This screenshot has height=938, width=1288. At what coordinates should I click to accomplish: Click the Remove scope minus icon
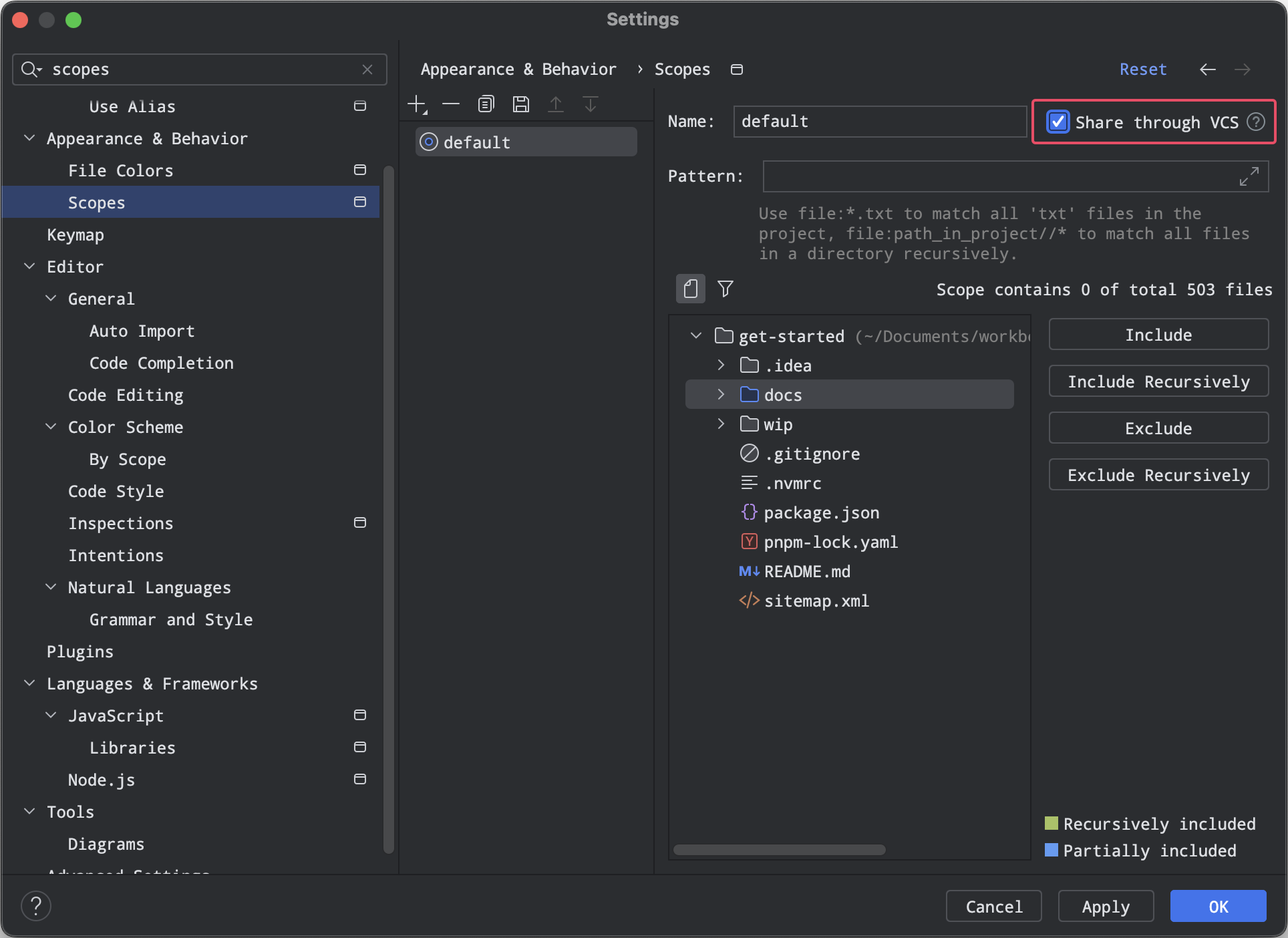(x=452, y=104)
